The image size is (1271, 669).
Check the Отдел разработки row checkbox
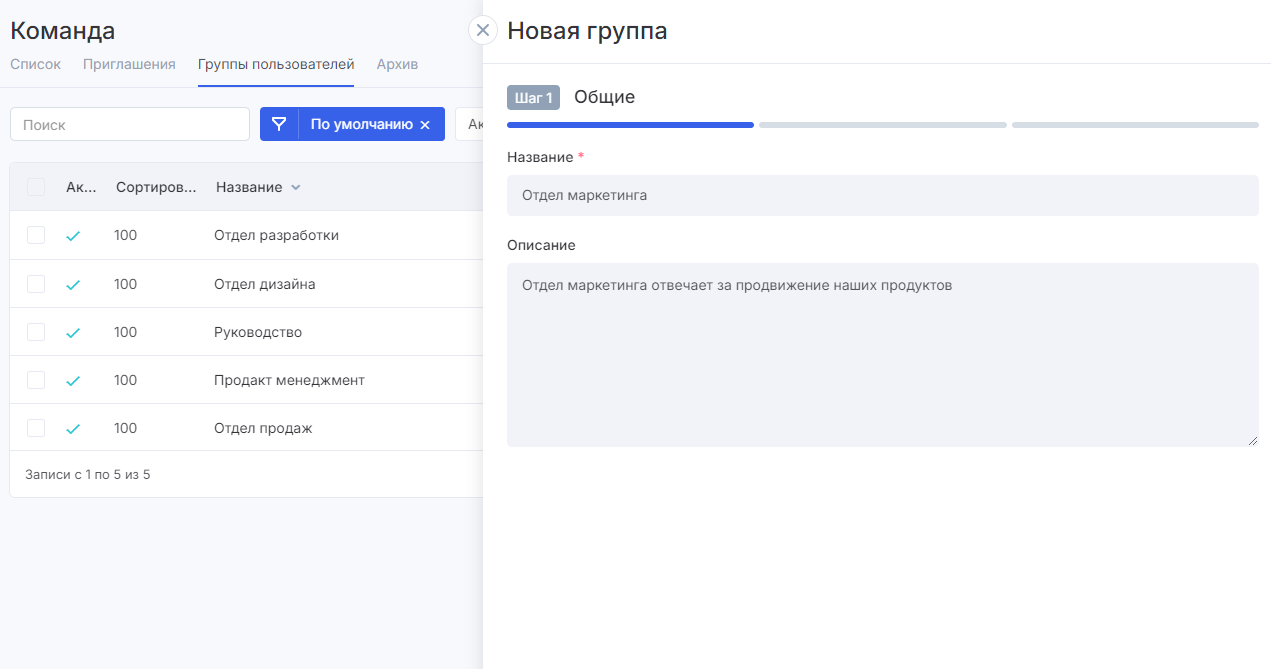click(x=36, y=235)
